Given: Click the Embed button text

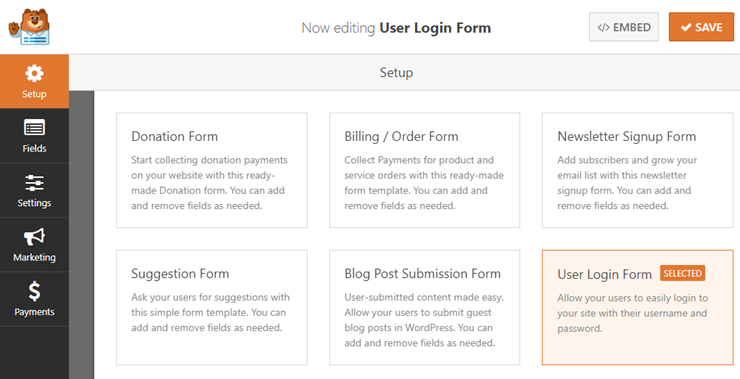Looking at the screenshot, I should coord(632,27).
